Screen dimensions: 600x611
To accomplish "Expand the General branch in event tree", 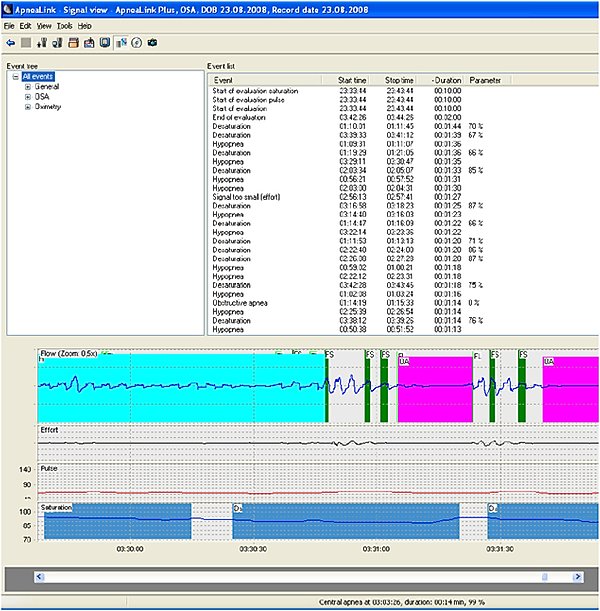I will [28, 87].
